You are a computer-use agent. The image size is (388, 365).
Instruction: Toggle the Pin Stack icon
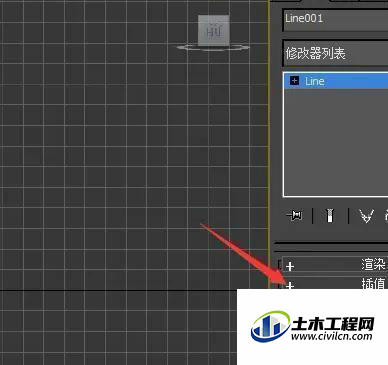tap(295, 216)
